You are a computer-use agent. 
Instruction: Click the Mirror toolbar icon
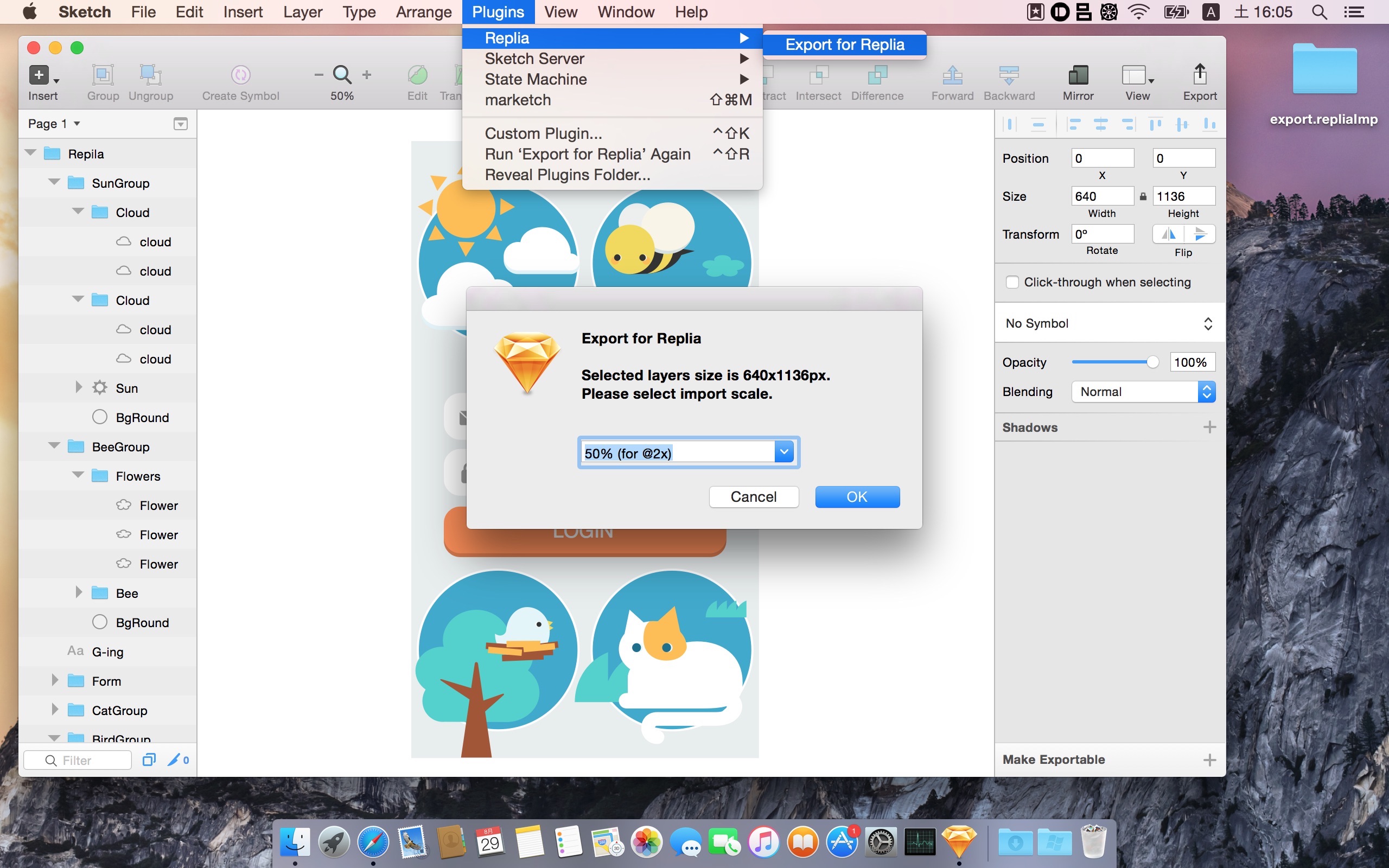(x=1078, y=75)
